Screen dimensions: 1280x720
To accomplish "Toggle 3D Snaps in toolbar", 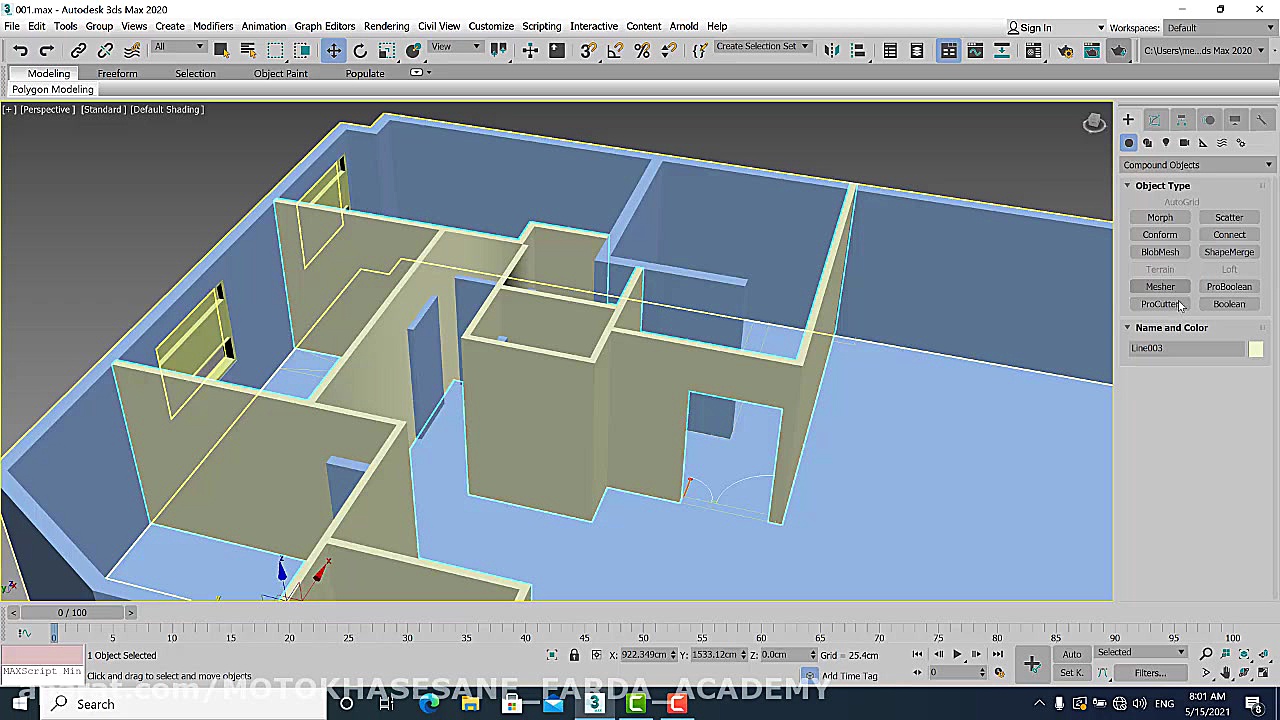I will click(x=588, y=50).
